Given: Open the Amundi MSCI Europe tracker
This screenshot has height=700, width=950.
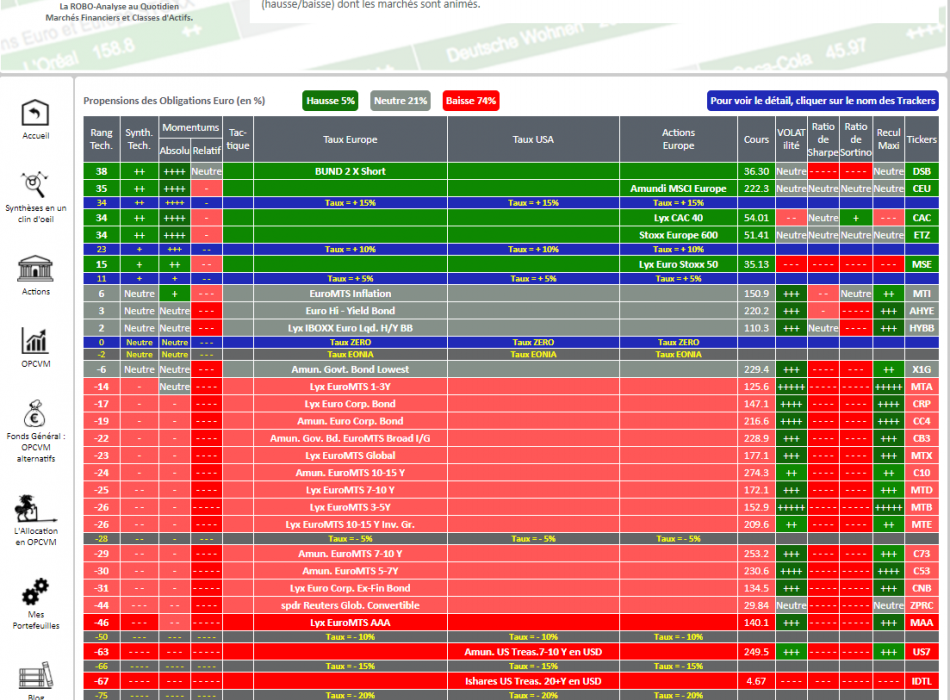Looking at the screenshot, I should (x=678, y=188).
